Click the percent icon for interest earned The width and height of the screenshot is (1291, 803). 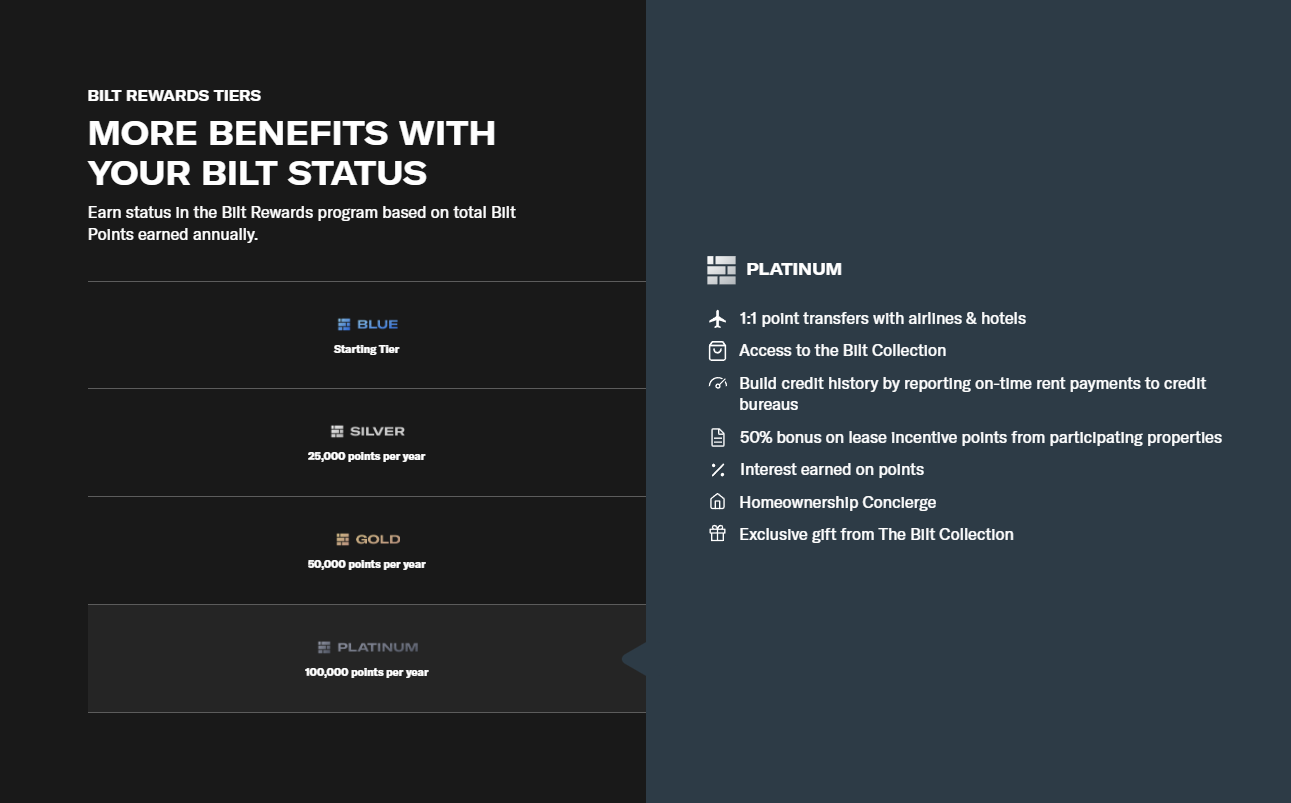[717, 470]
